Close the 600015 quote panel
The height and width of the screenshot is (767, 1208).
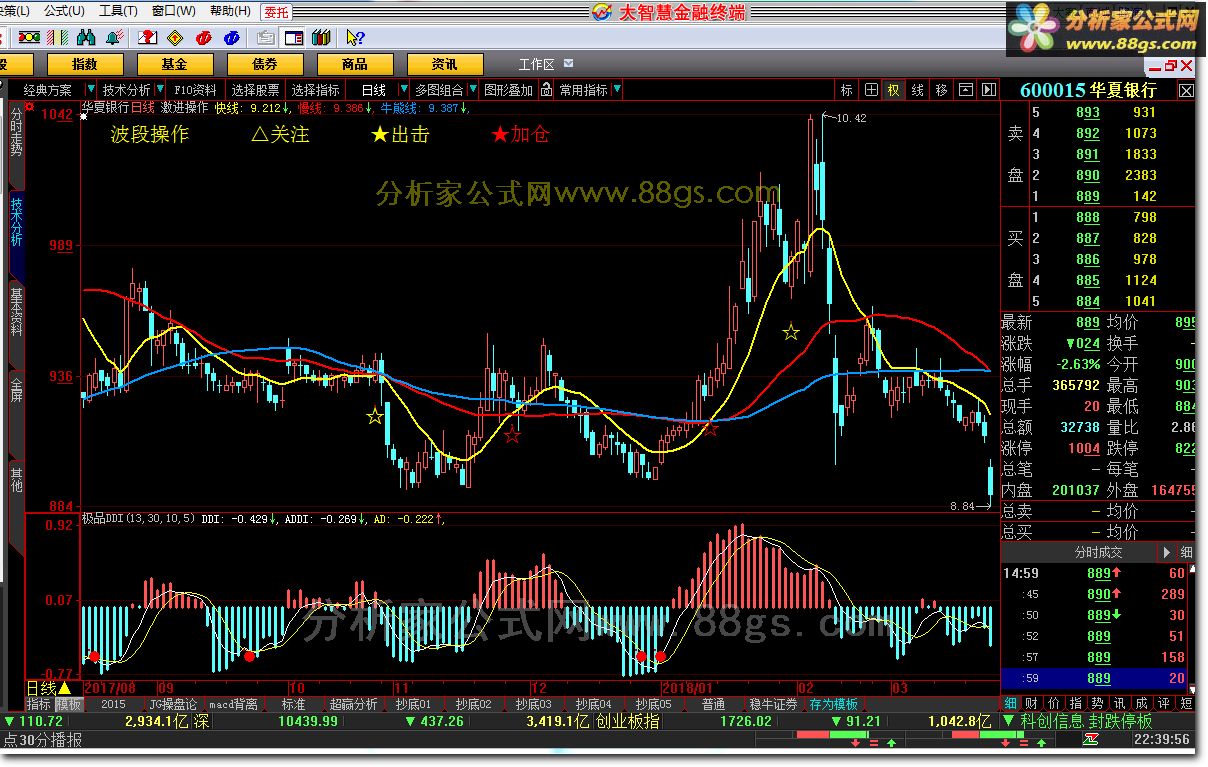point(1187,90)
